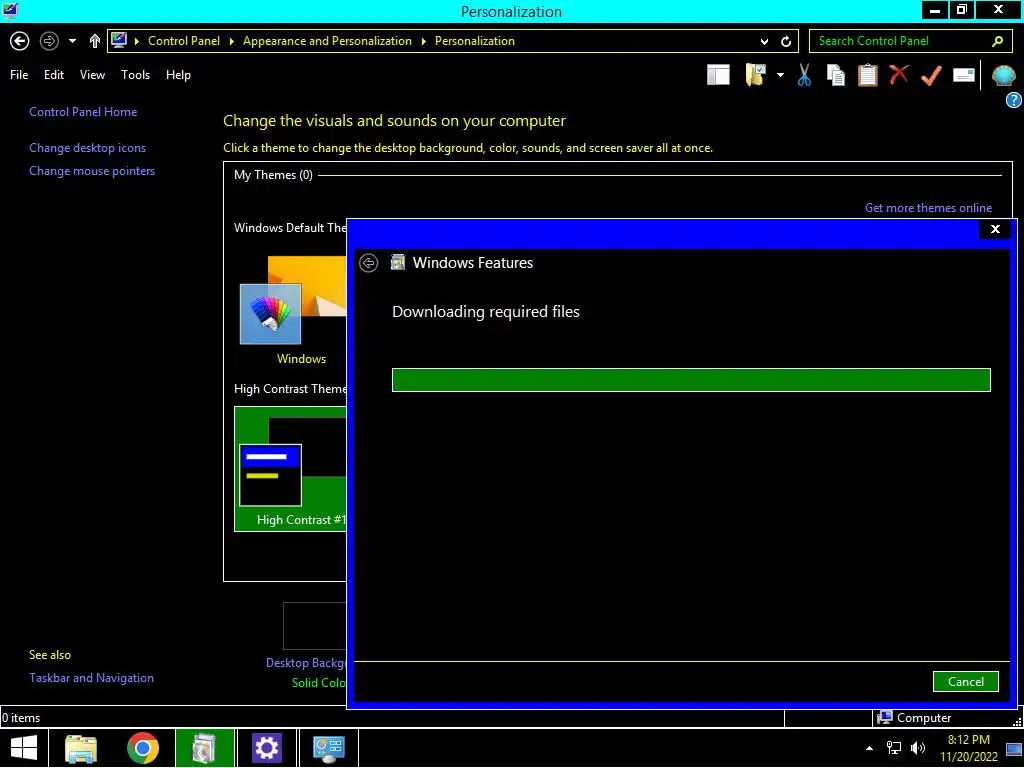Screen dimensions: 1024x768
Task: Click the Computer status bar entry
Action: [914, 718]
